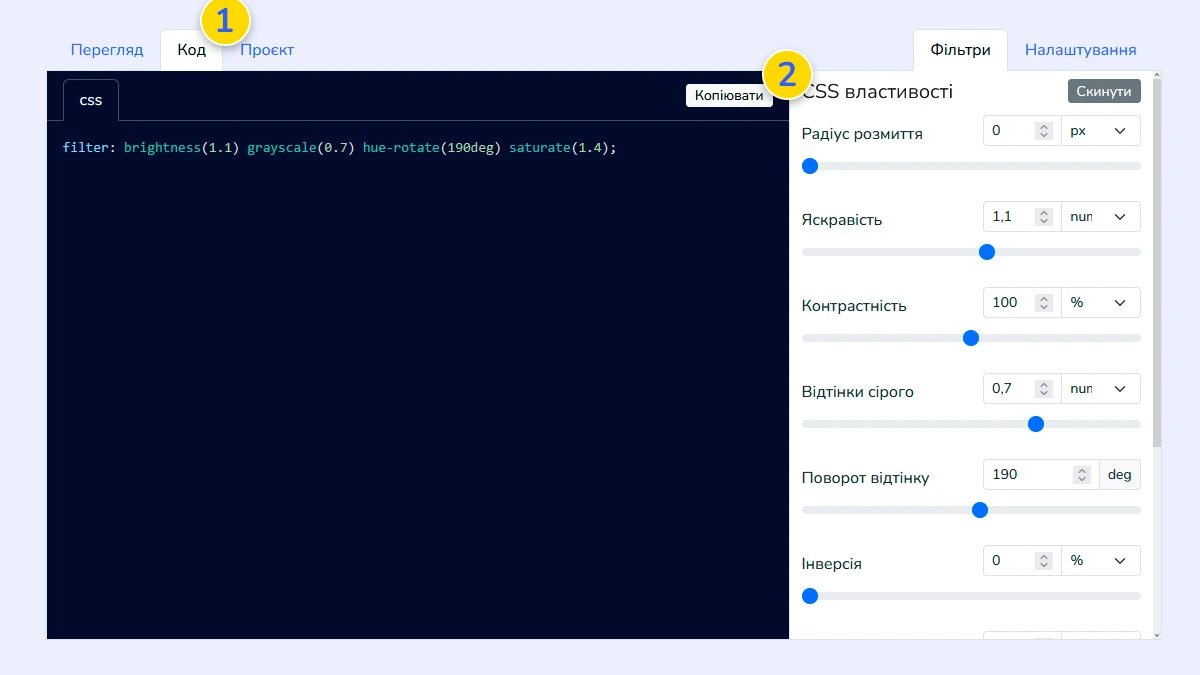Open the Налаштування tab

1080,50
